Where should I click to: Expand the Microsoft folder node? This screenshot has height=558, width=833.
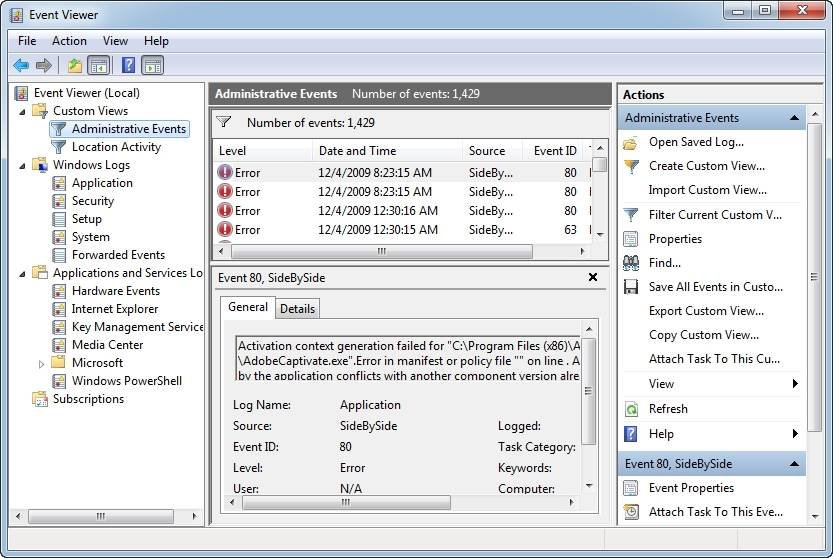(x=41, y=364)
